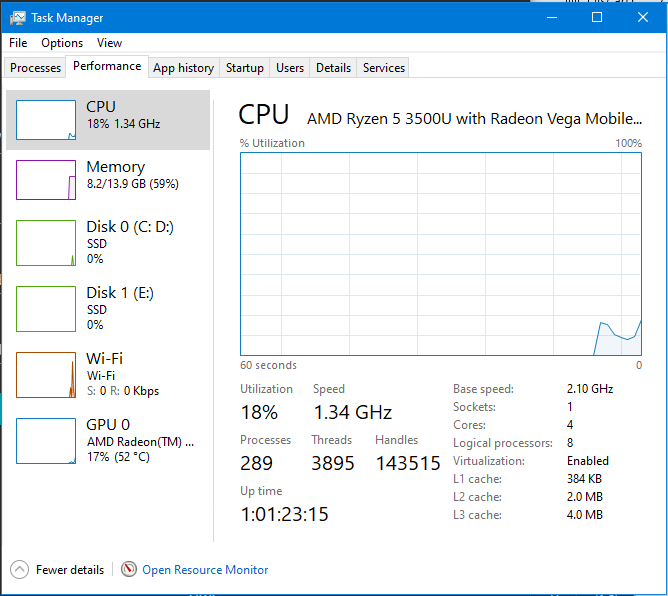The image size is (668, 596).
Task: Click the 3895 threads count
Action: pos(333,463)
